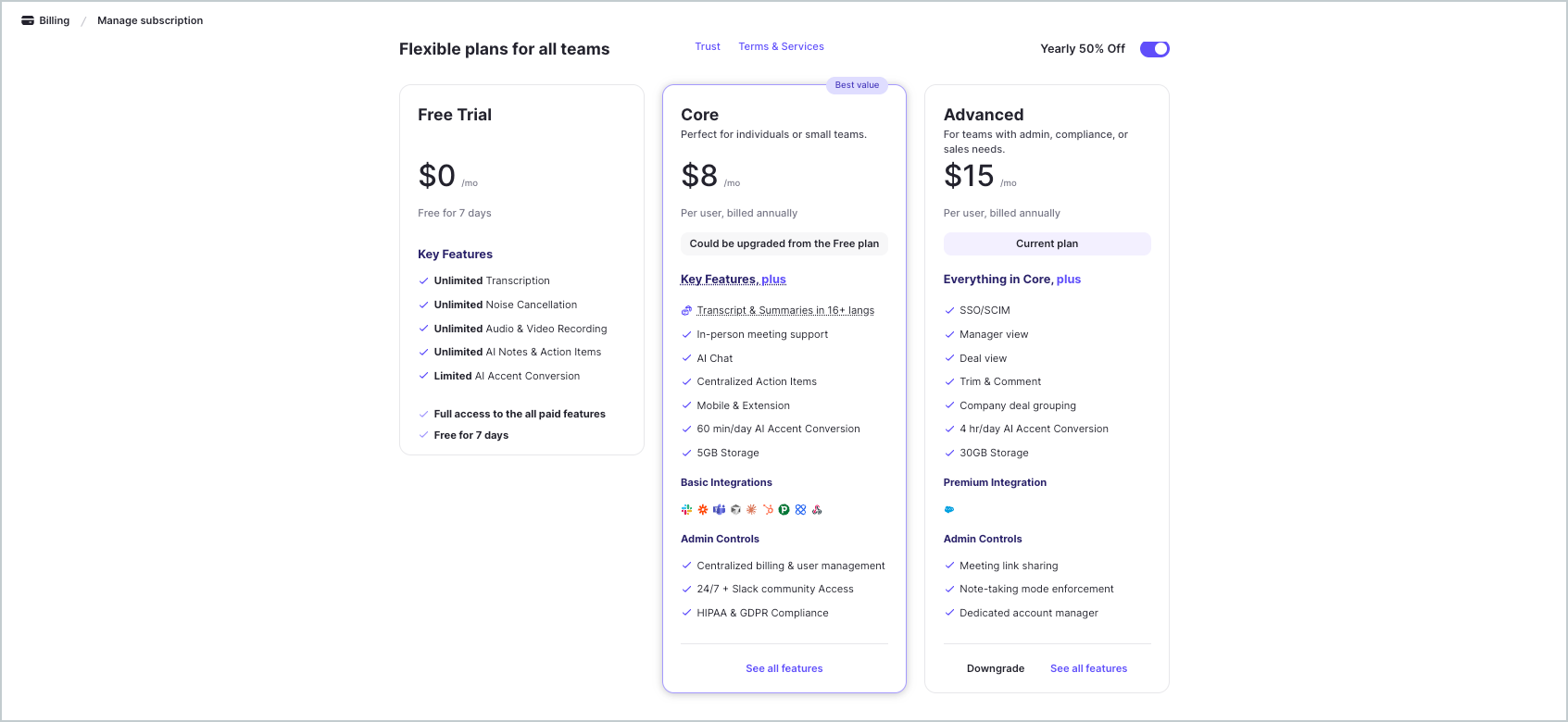Click the Key Features, plus link
The image size is (1568, 722).
coord(733,280)
